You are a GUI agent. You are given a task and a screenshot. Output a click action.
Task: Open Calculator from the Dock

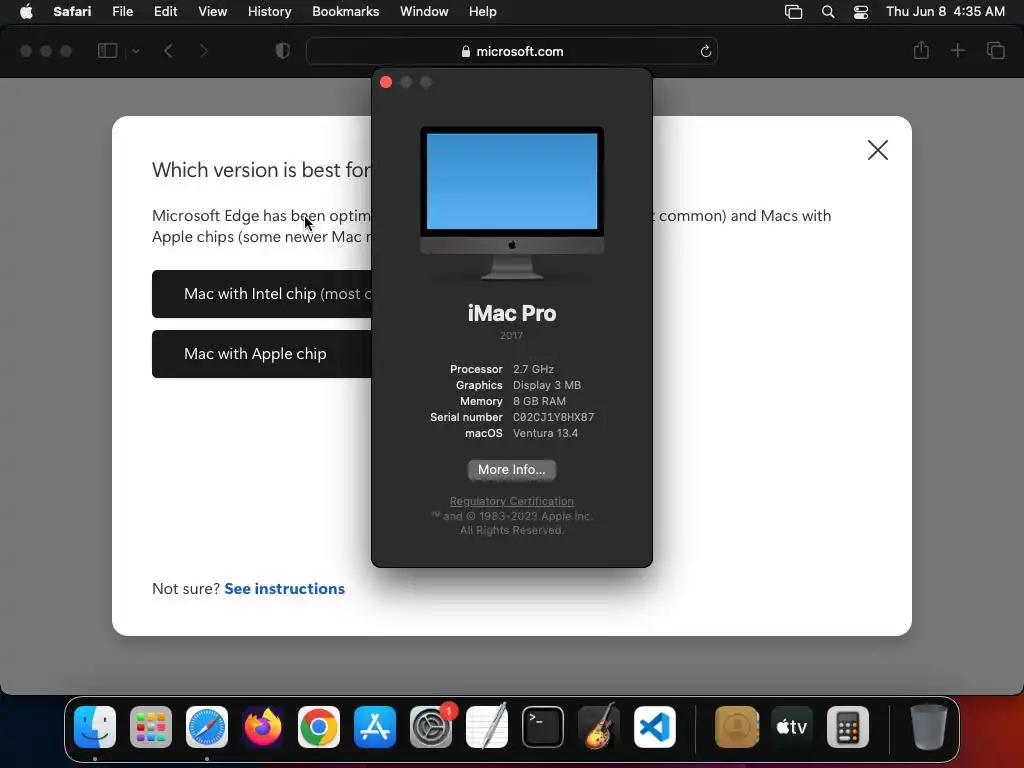click(x=848, y=727)
